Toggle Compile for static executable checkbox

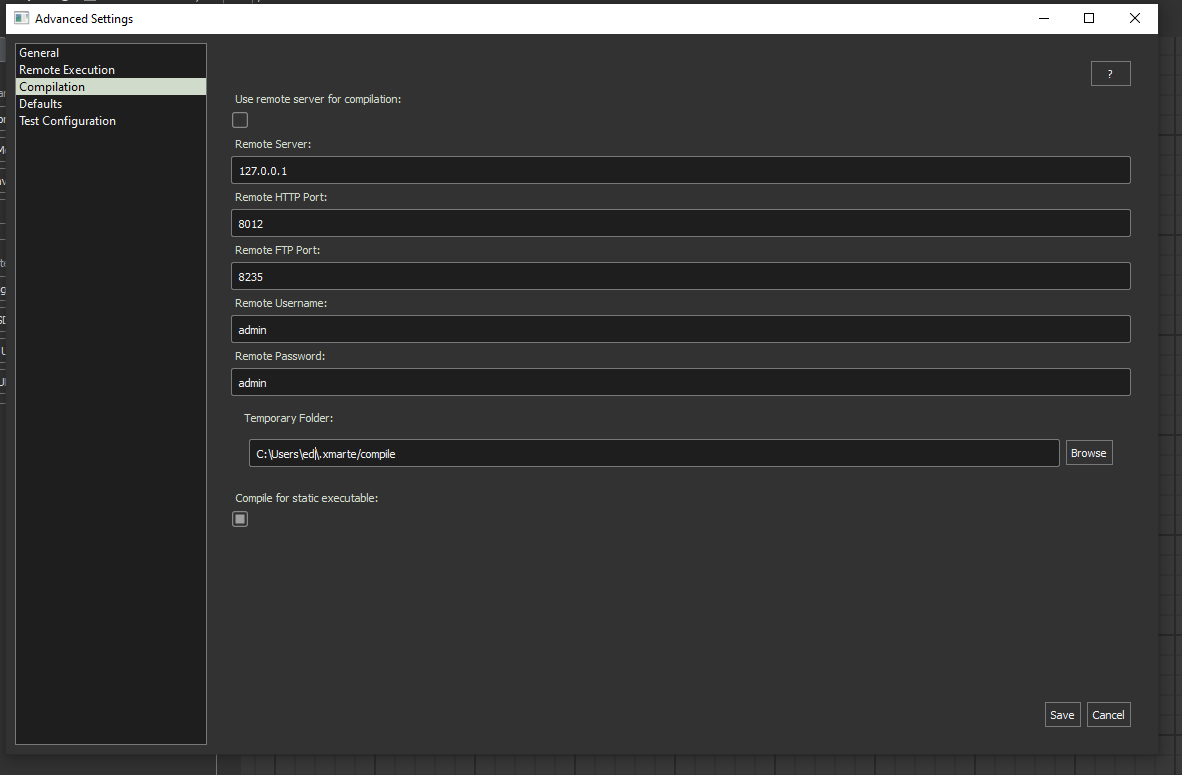point(240,519)
